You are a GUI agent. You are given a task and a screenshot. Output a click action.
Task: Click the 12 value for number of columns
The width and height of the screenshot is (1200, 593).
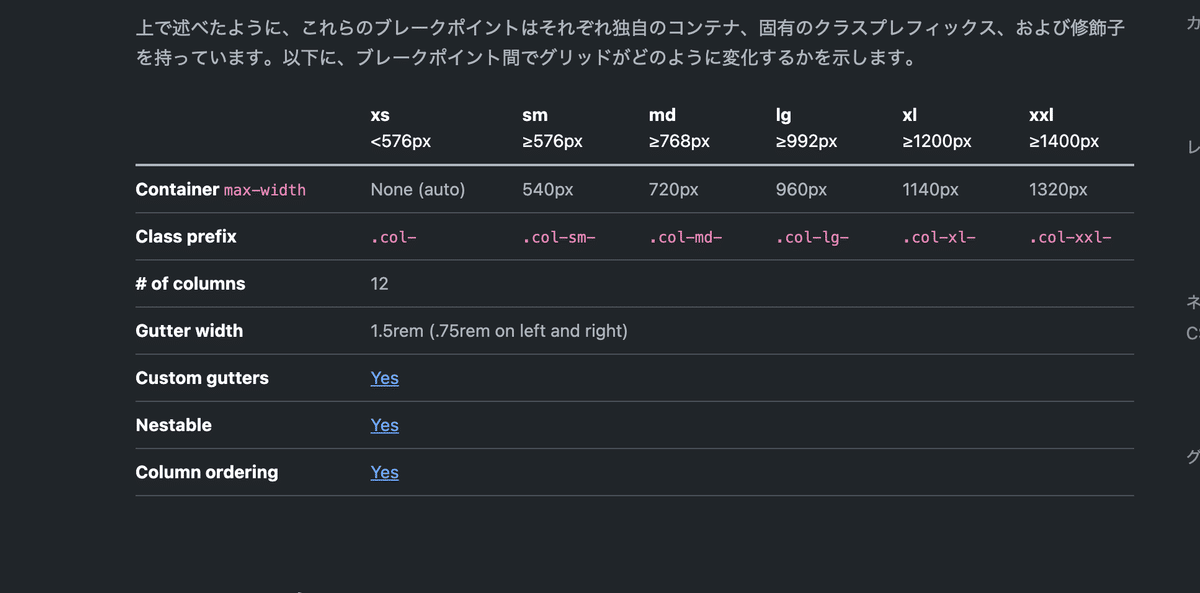tap(379, 284)
